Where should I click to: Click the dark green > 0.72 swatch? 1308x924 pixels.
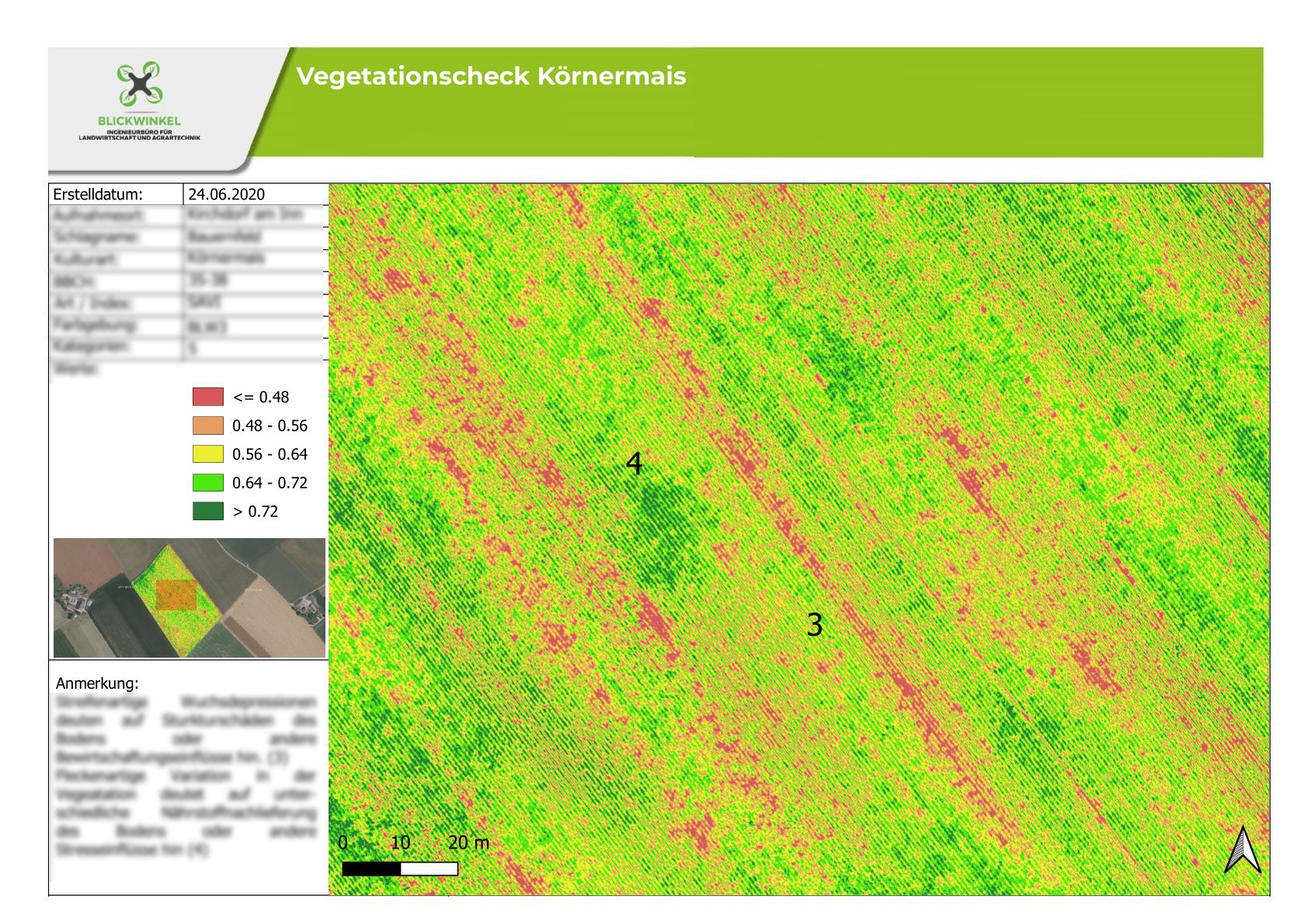207,512
